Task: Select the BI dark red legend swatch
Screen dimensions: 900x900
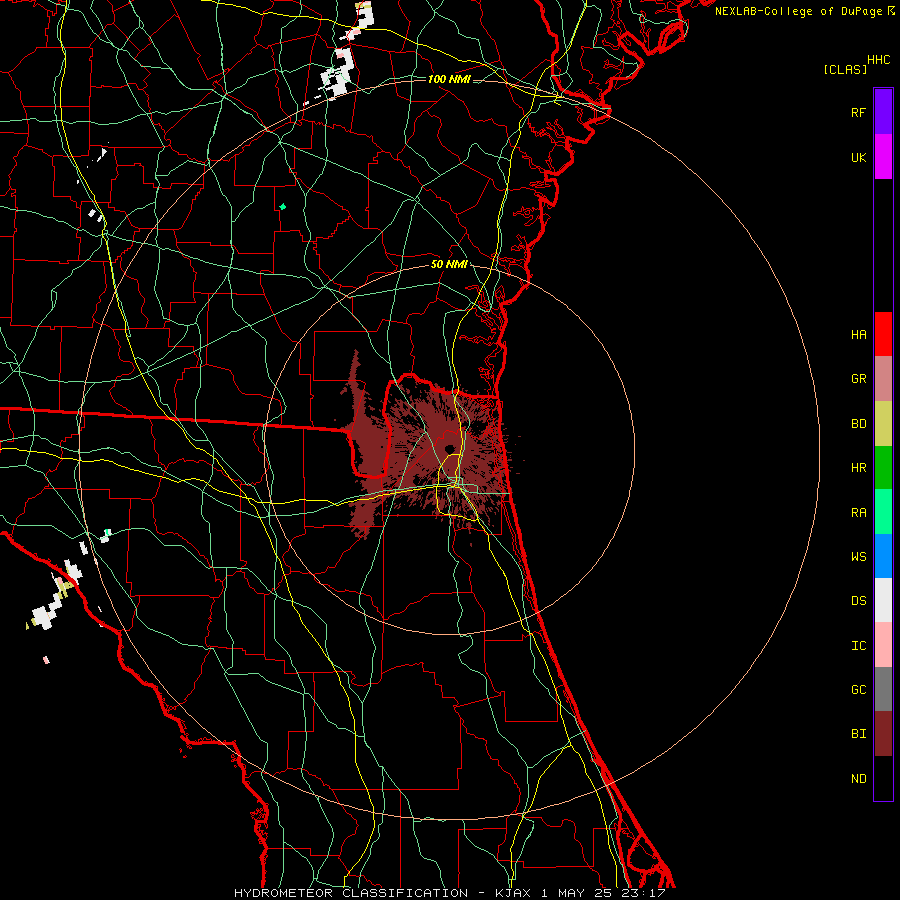Action: [883, 734]
